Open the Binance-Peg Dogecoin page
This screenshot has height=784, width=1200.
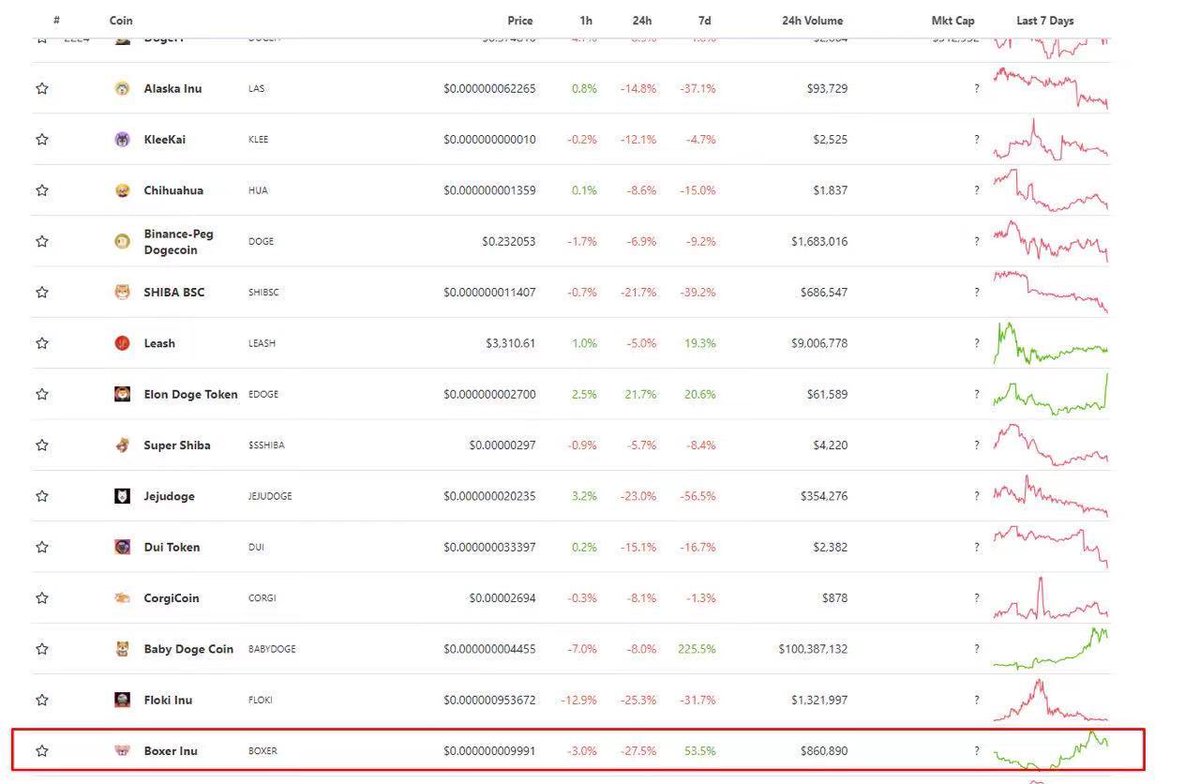tap(179, 242)
